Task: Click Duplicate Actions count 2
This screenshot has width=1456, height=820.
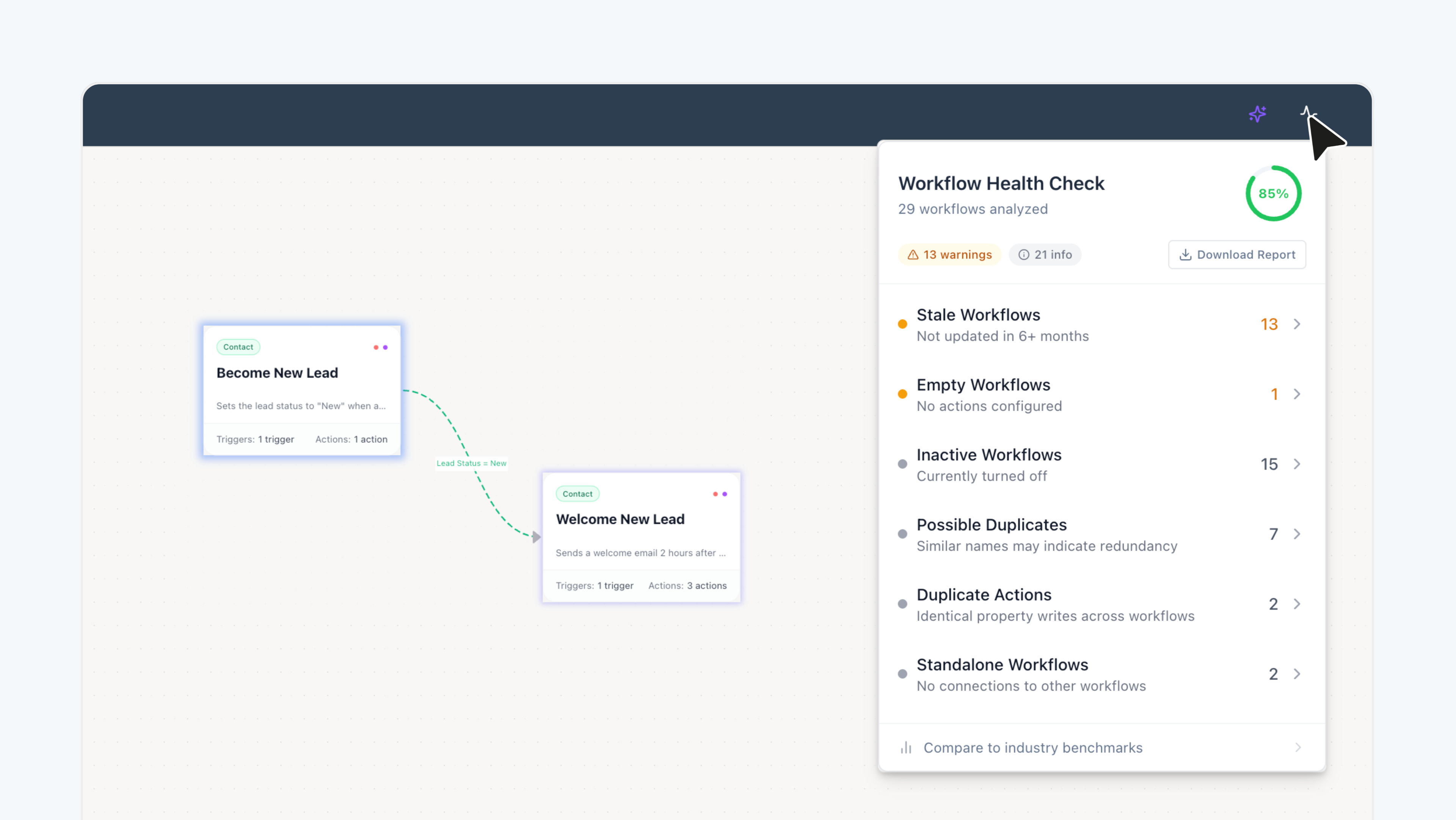Action: [x=1274, y=604]
